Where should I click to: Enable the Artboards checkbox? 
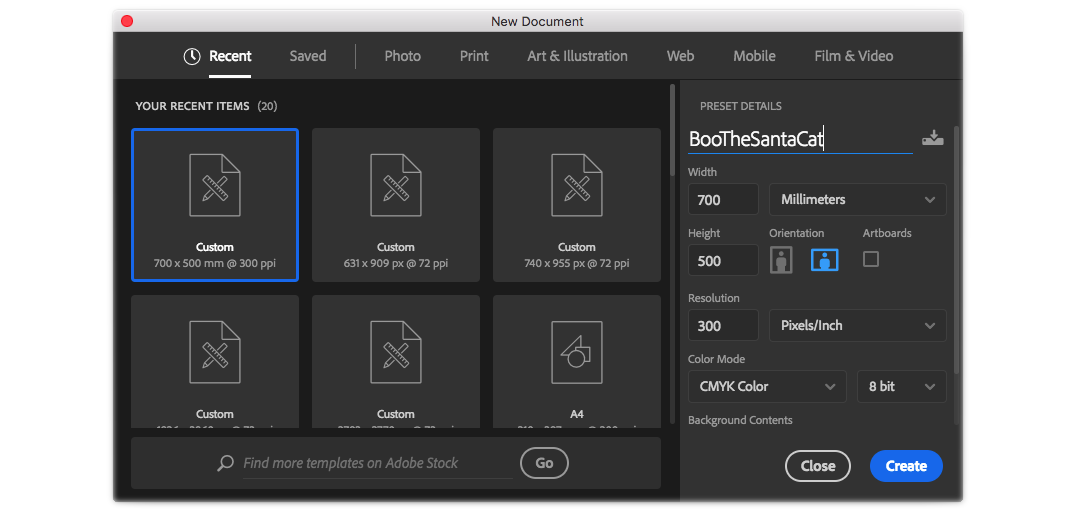click(871, 259)
